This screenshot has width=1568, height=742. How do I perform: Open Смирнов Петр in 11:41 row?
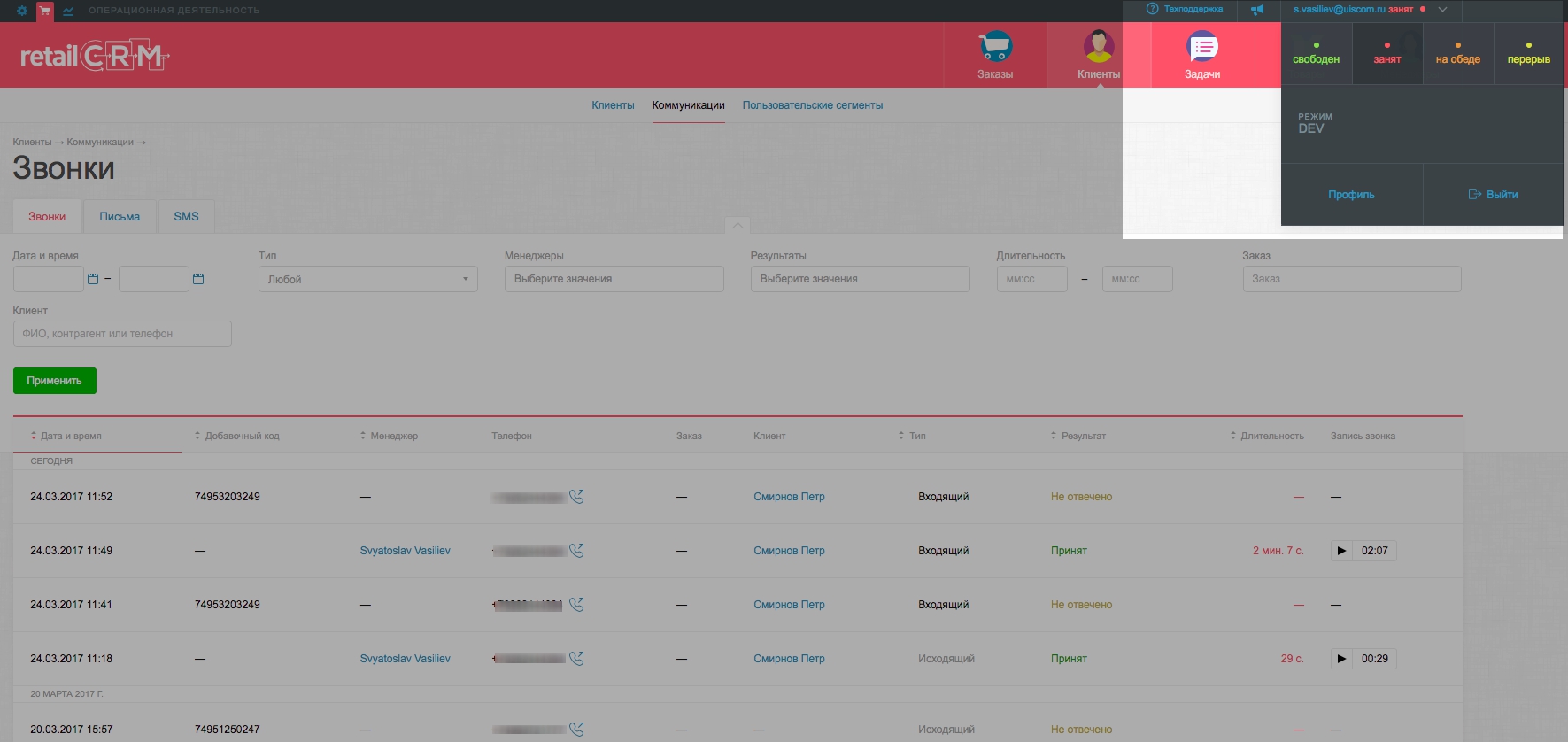[789, 605]
